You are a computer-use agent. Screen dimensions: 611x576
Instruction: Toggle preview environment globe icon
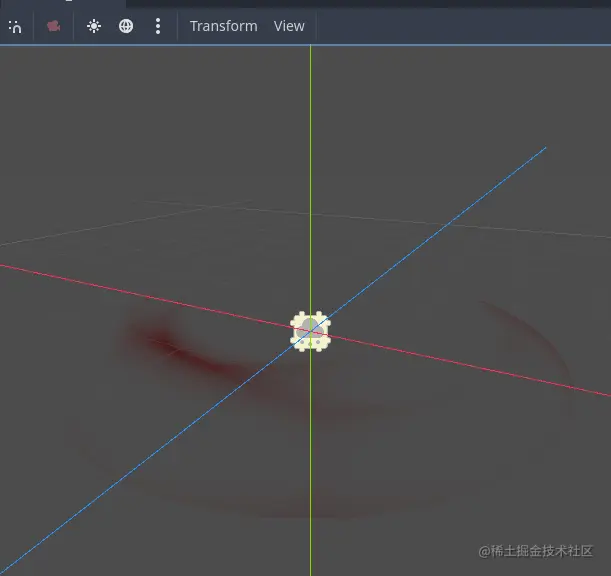pos(126,26)
